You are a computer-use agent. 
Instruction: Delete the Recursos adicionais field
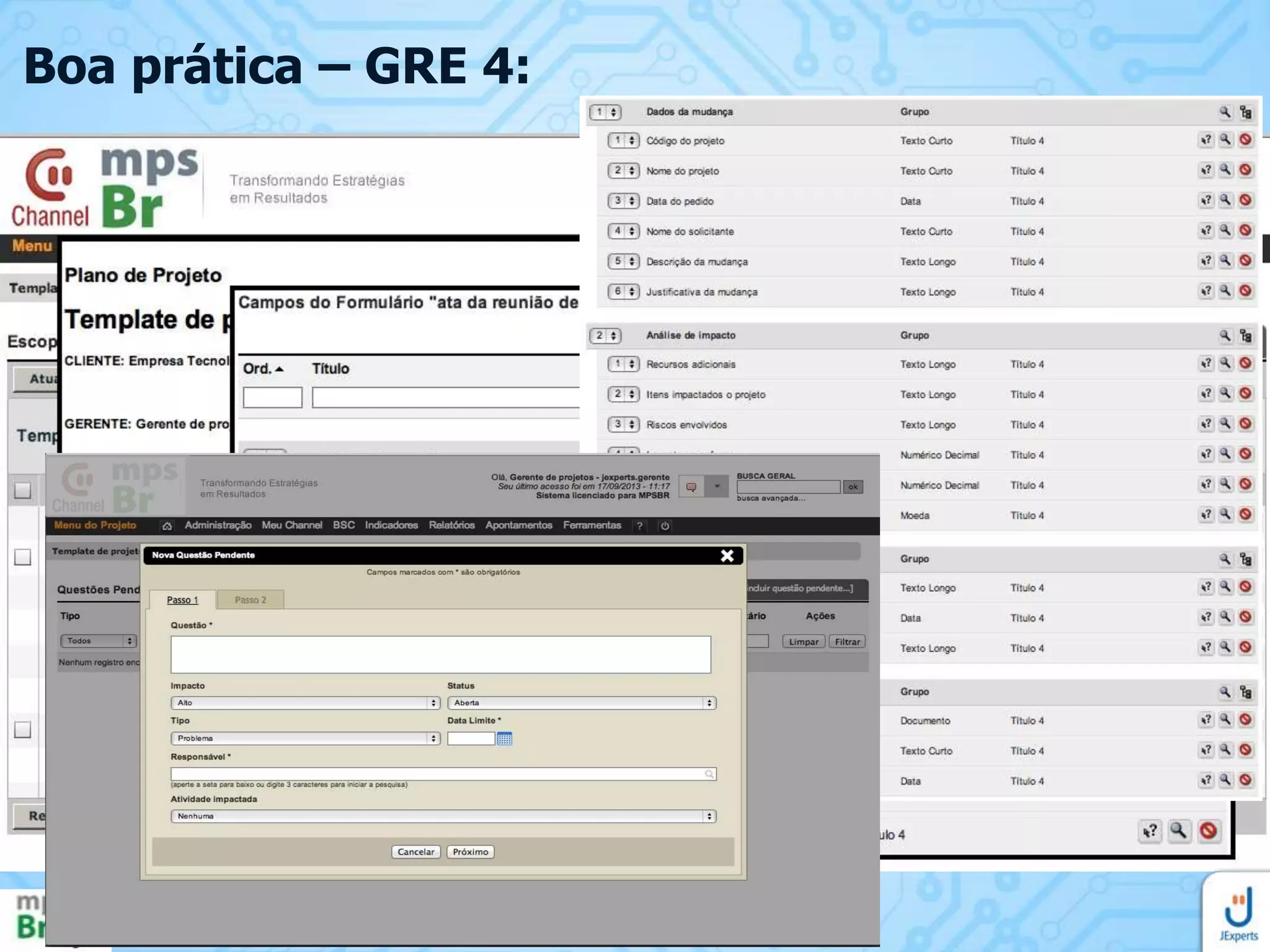[1245, 363]
